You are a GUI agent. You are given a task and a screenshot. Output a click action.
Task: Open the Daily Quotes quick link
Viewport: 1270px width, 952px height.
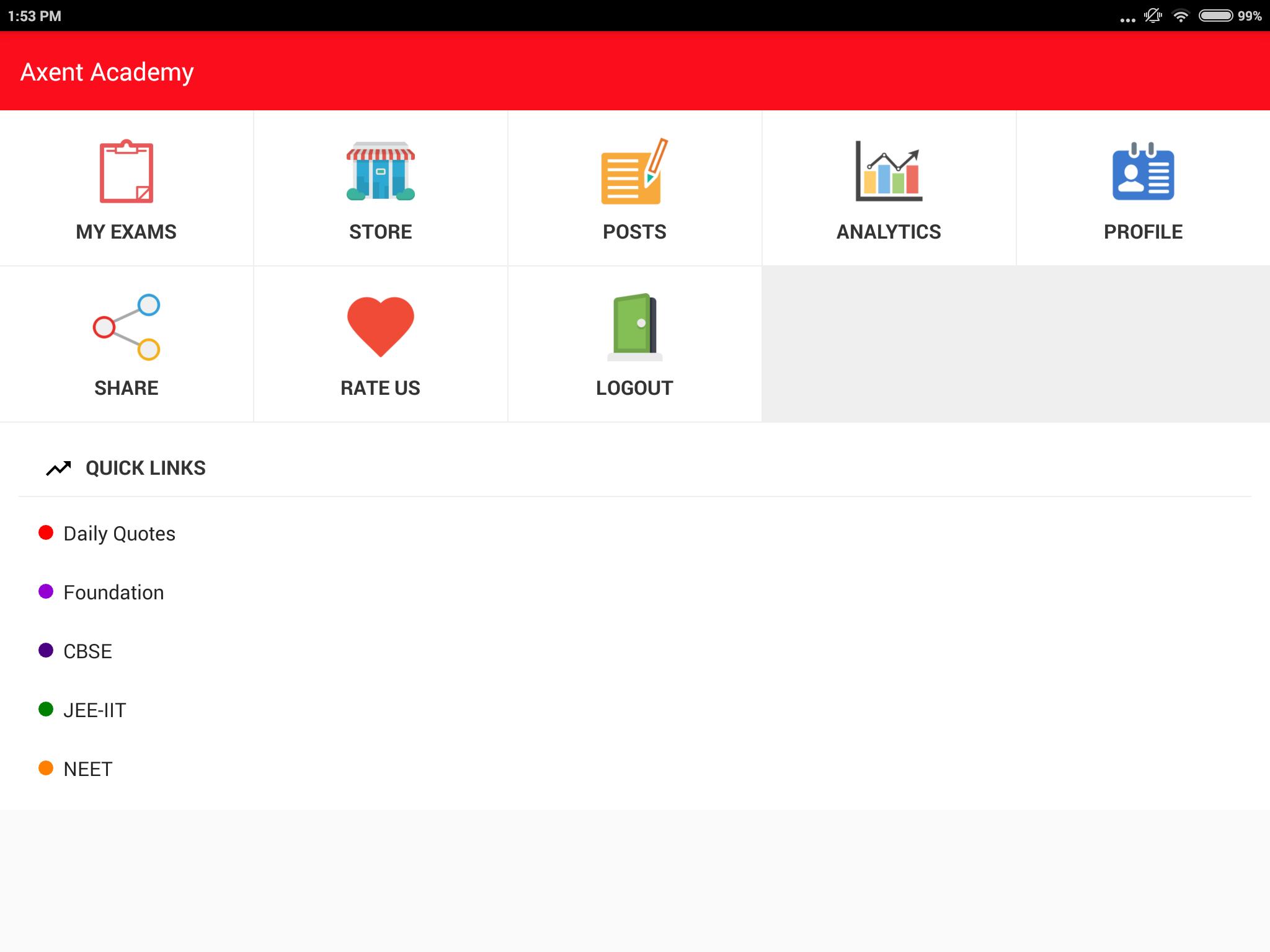click(120, 534)
